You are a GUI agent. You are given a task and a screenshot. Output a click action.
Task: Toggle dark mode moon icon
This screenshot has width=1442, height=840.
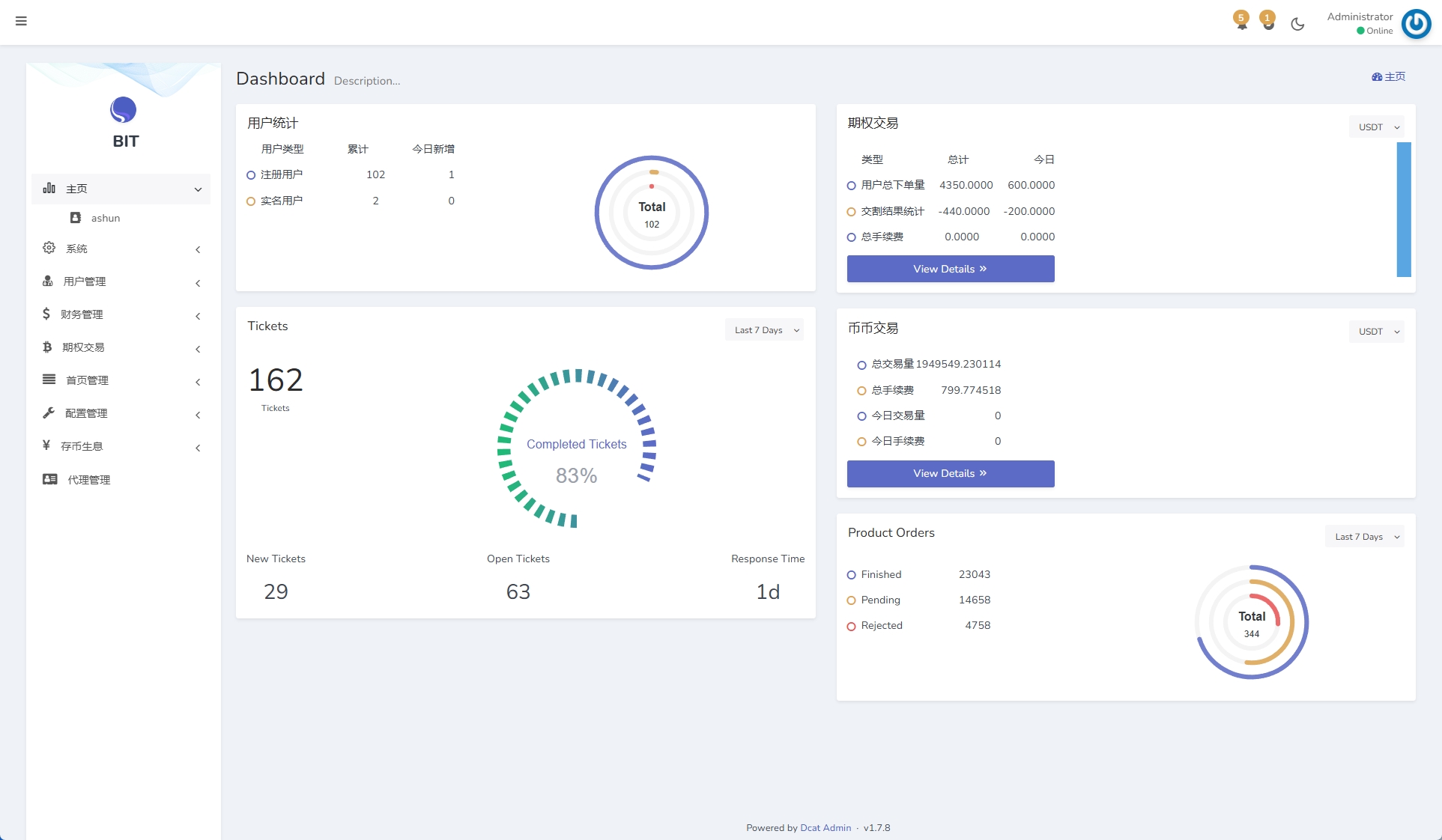(1297, 24)
